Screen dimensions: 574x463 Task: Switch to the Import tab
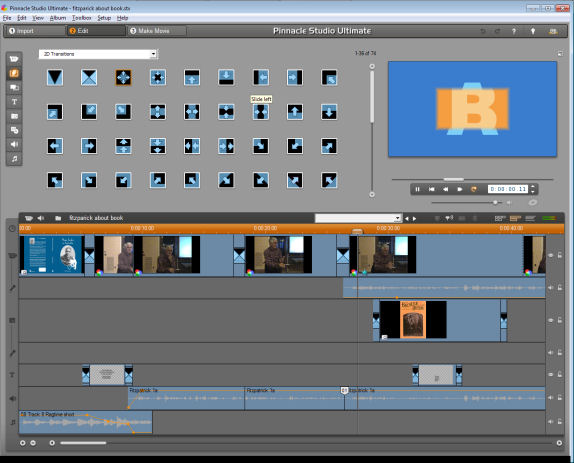[35, 31]
